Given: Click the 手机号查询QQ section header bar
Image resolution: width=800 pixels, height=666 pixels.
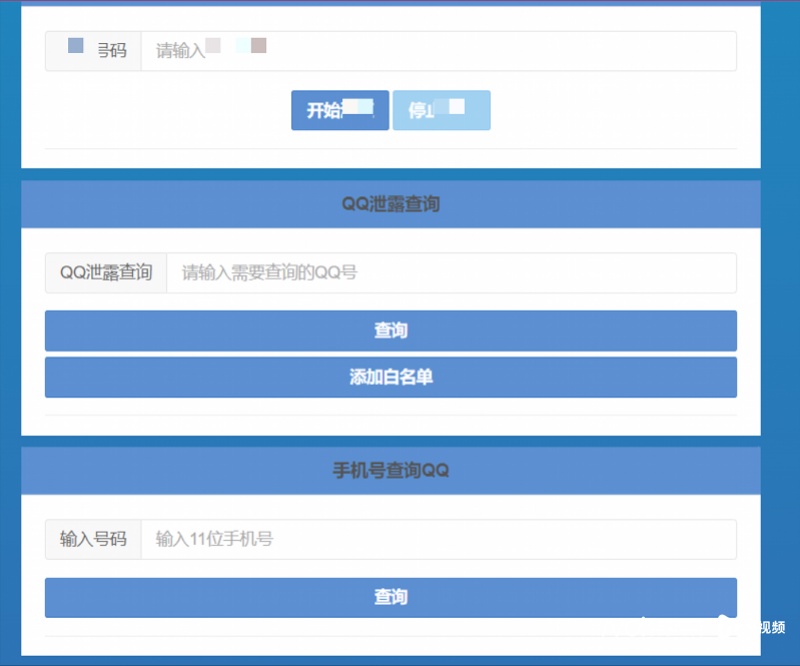Looking at the screenshot, I should (390, 470).
